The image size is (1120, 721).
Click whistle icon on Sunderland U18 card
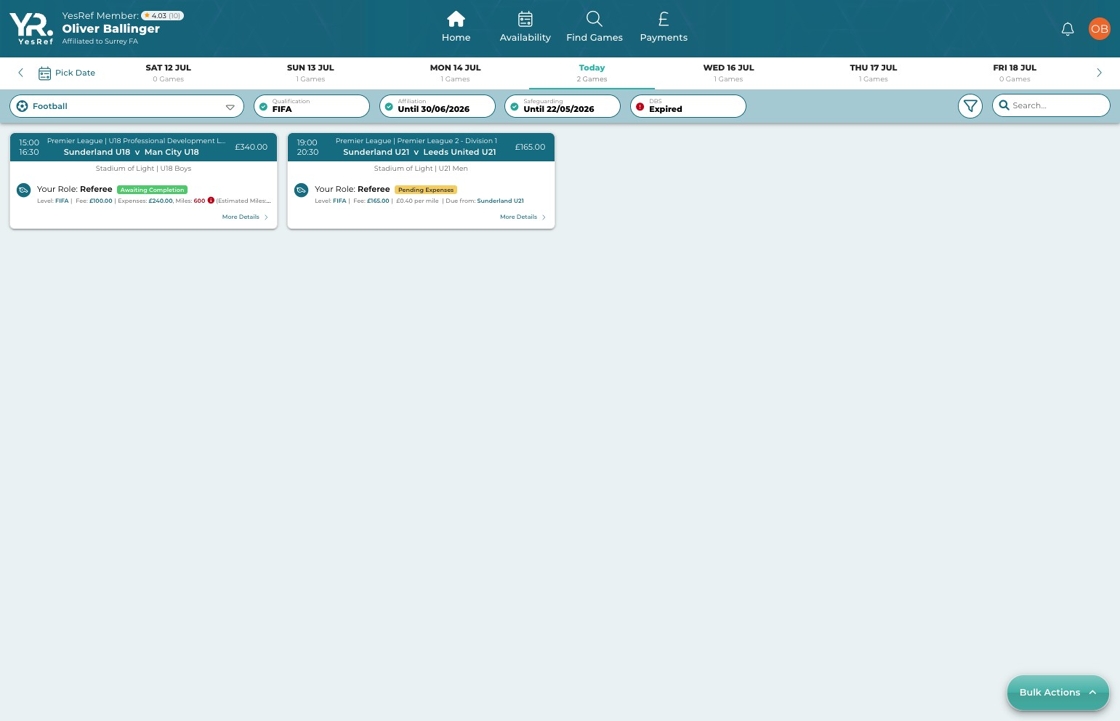[24, 190]
